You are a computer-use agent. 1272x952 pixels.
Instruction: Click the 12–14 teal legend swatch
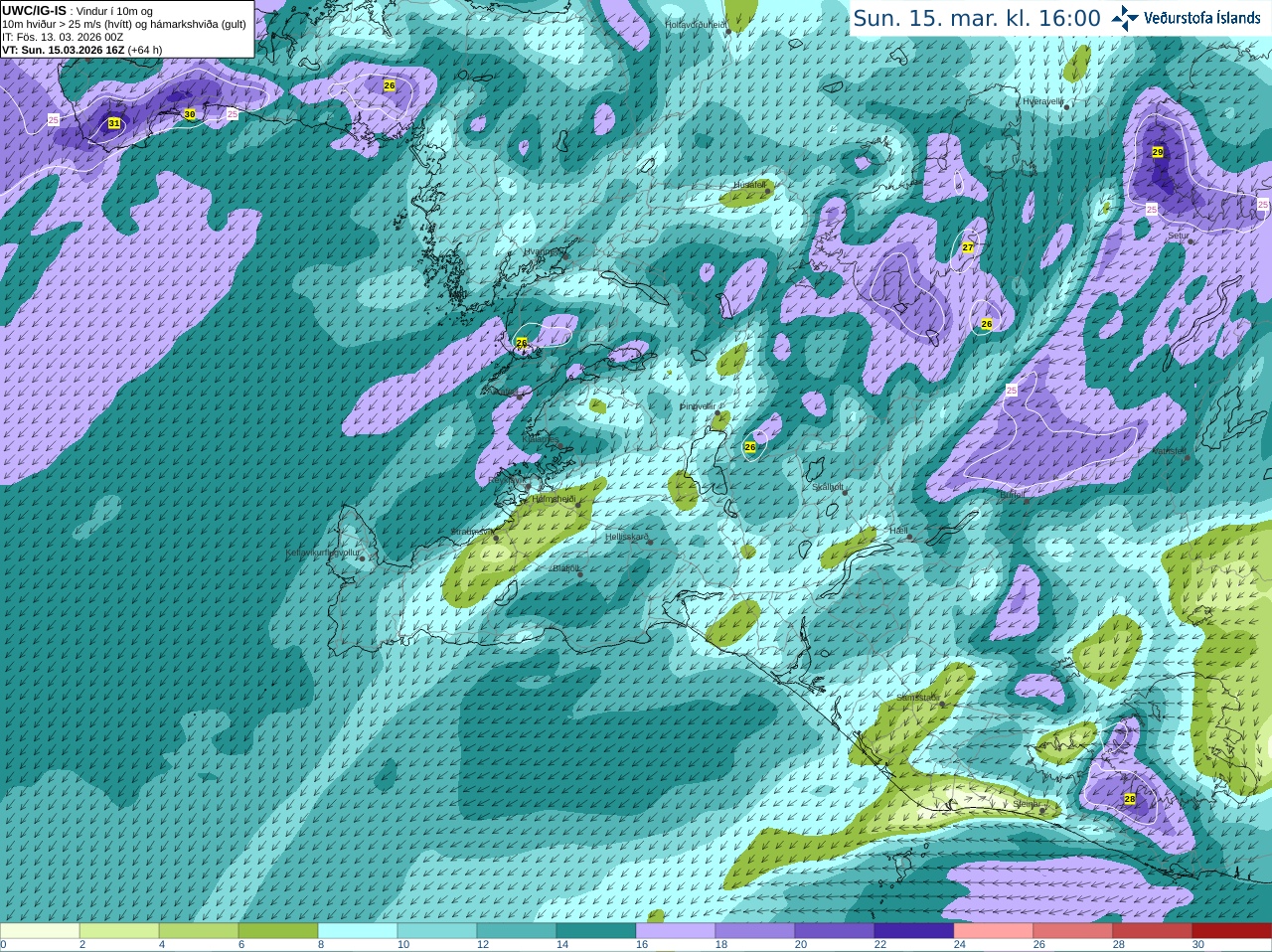pyautogui.click(x=517, y=931)
